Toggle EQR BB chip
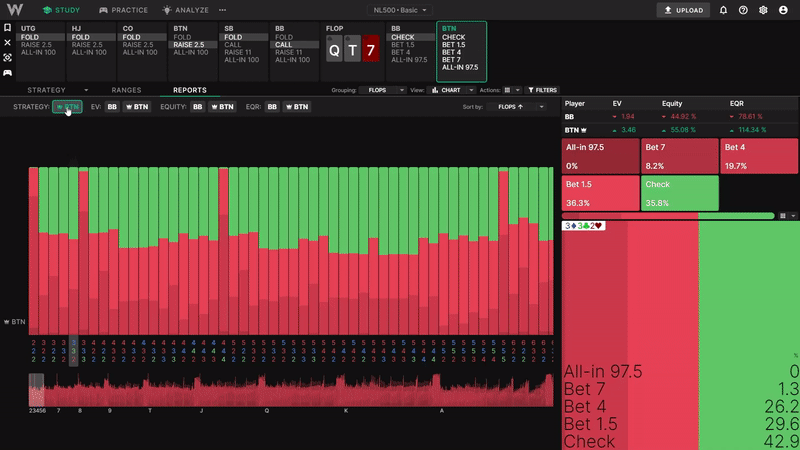Image resolution: width=800 pixels, height=450 pixels. [x=272, y=107]
